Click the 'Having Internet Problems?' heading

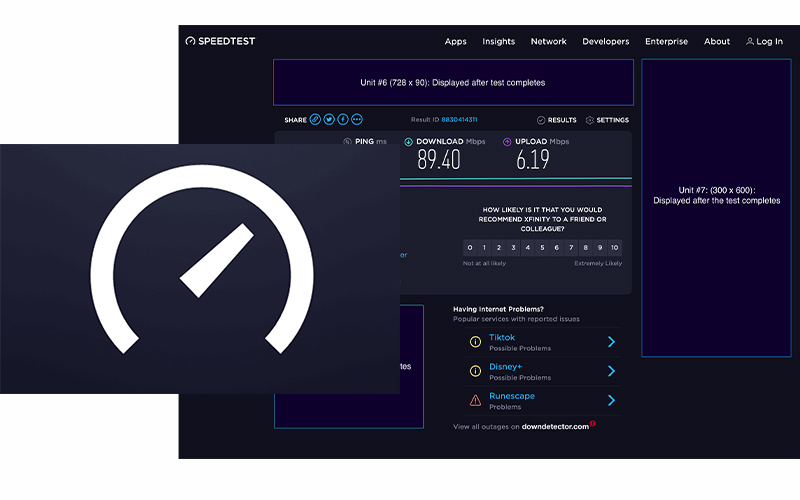pos(498,309)
